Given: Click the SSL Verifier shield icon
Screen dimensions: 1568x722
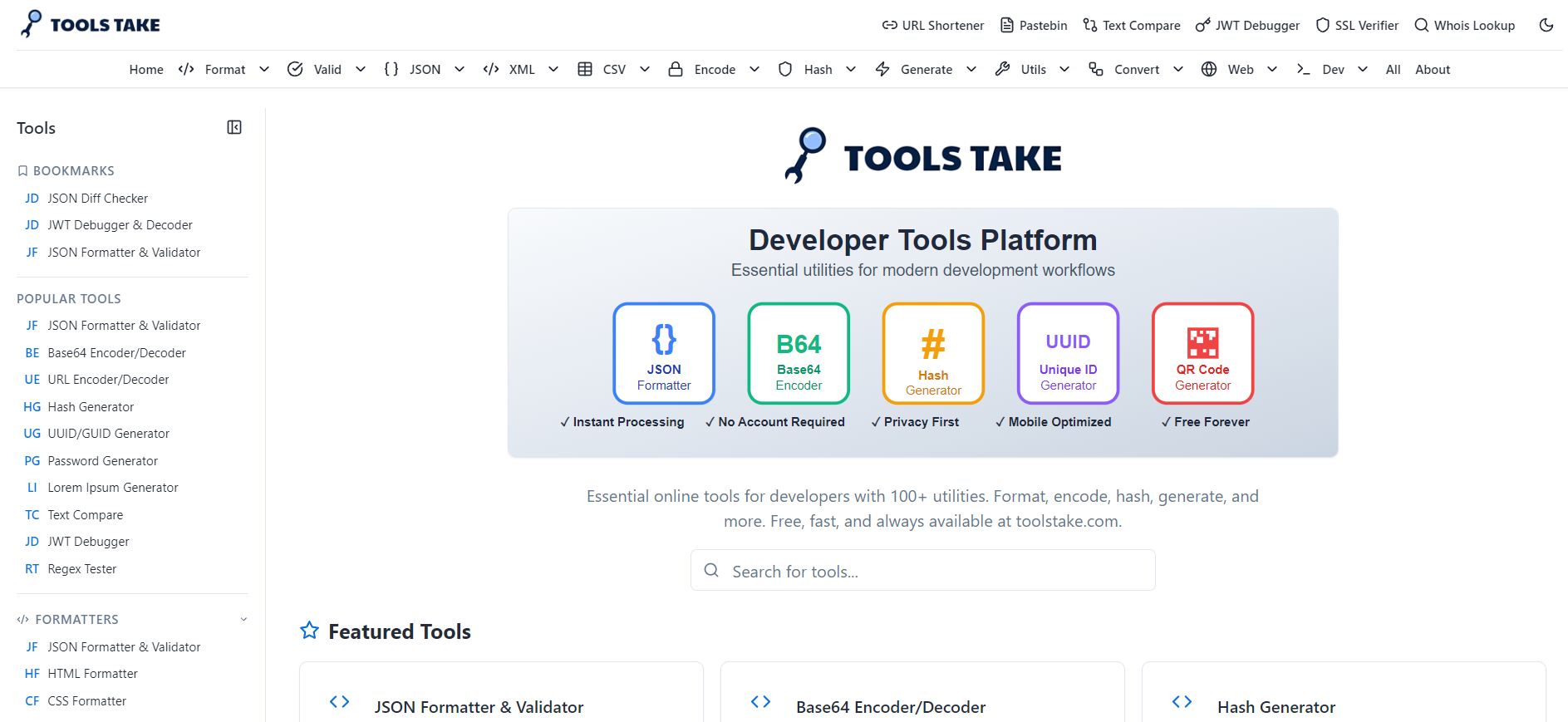Looking at the screenshot, I should (1322, 25).
